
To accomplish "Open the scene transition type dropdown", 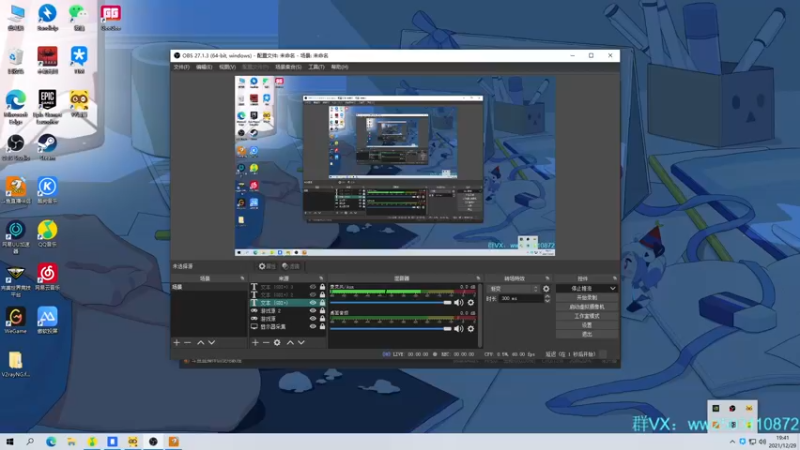I will [513, 288].
